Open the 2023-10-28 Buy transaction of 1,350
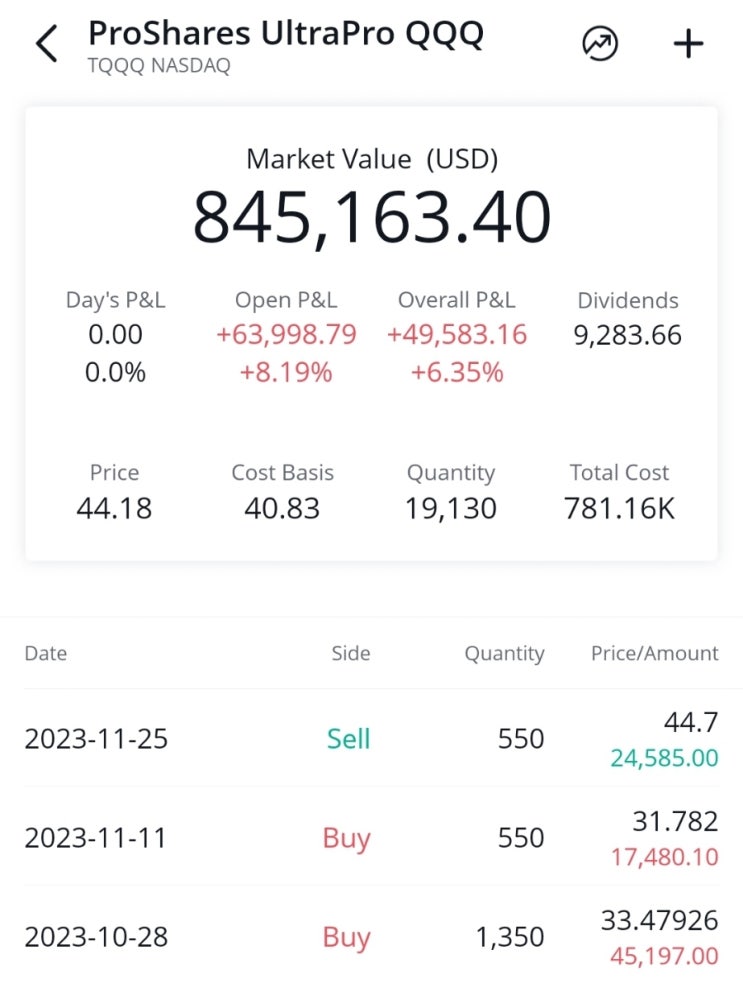The width and height of the screenshot is (743, 983). click(x=371, y=937)
